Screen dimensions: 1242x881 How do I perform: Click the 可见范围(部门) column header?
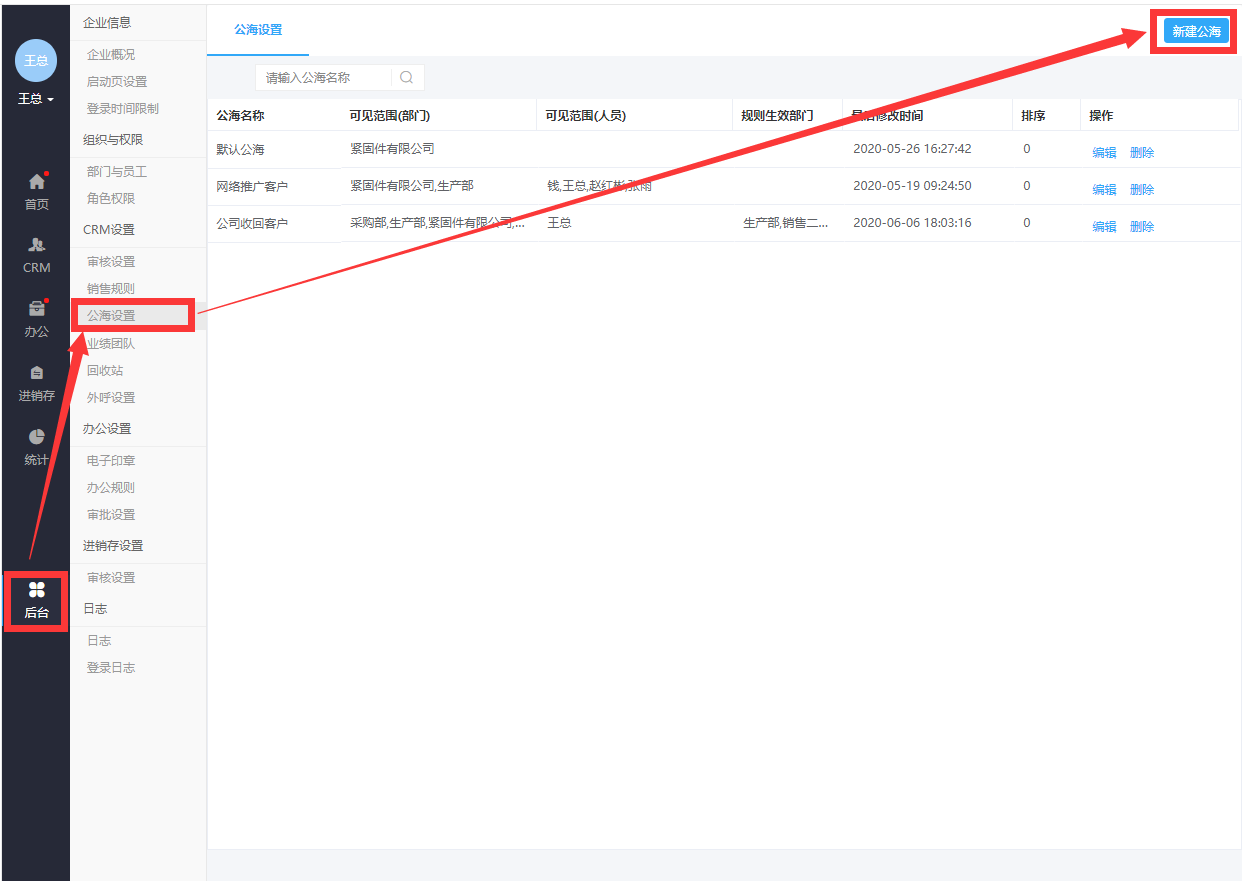390,115
